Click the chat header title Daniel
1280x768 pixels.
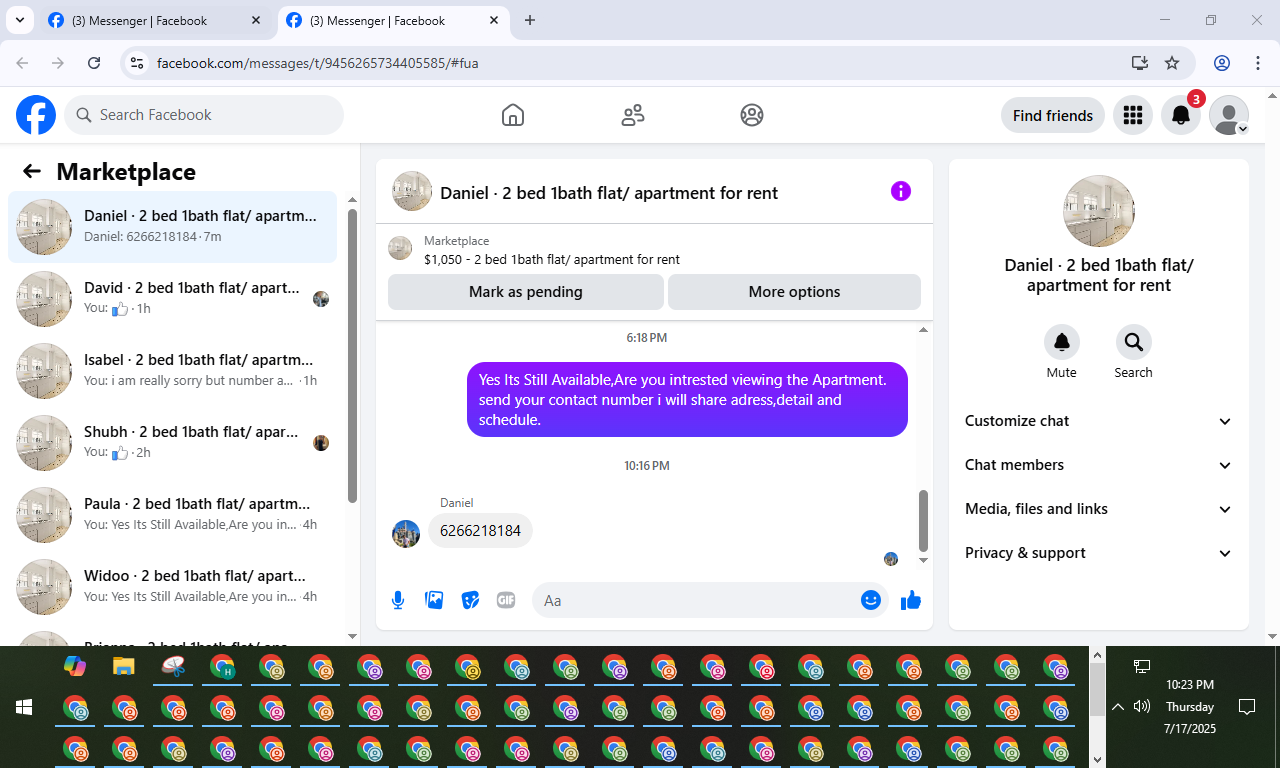click(x=609, y=192)
